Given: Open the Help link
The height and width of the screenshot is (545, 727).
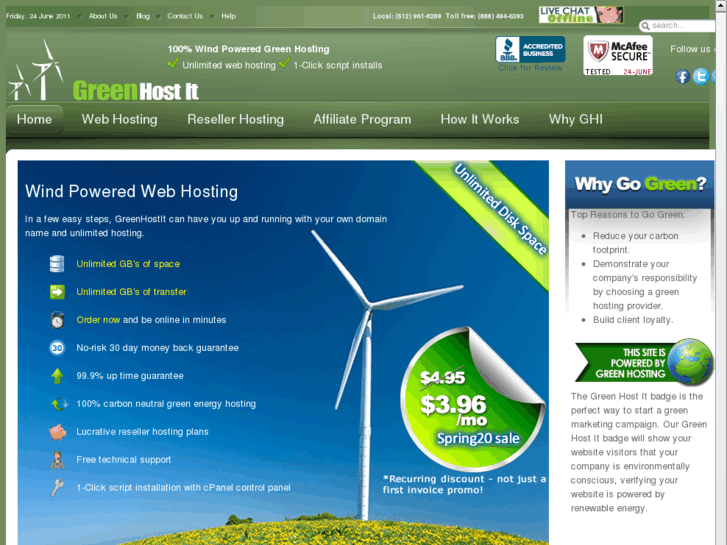Looking at the screenshot, I should 229,16.
